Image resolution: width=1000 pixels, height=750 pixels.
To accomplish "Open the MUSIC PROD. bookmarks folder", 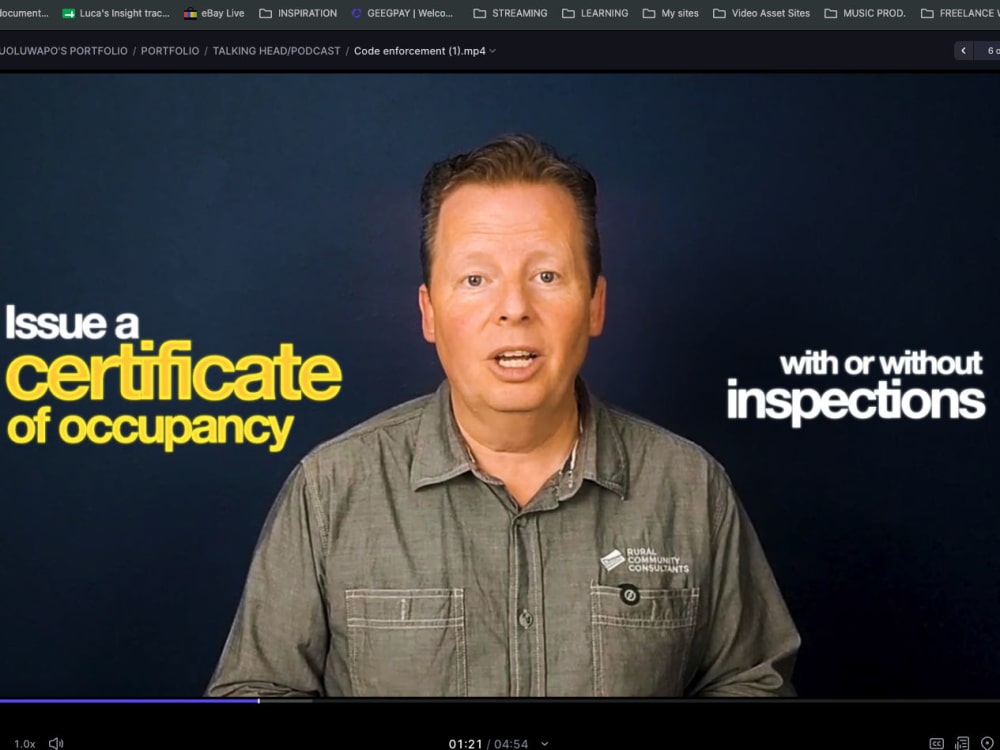I will click(x=865, y=13).
